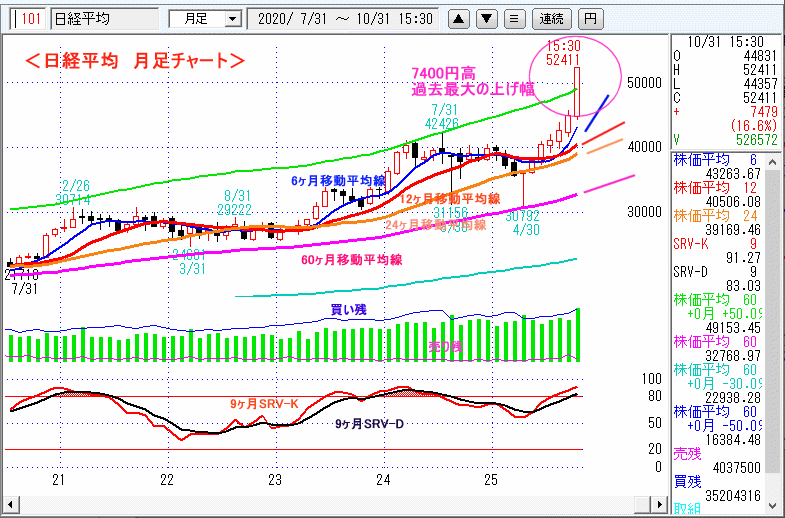
Task: Click 売残 value 4037500
Action: click(736, 468)
